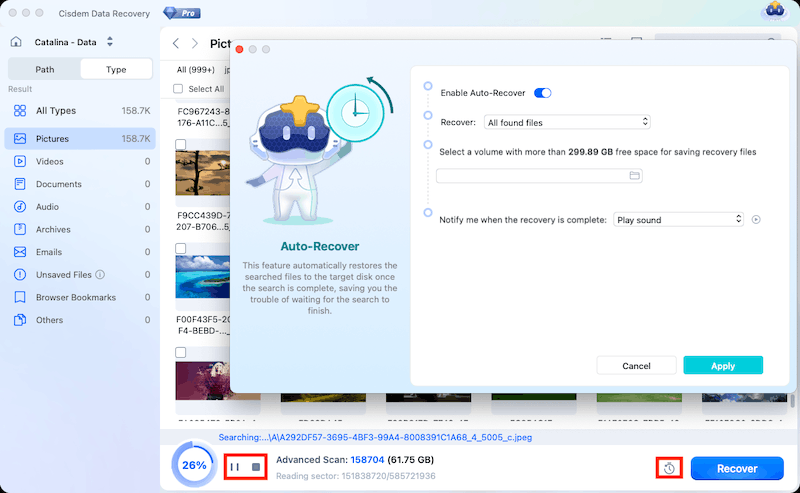
Task: Stop the advanced scan
Action: 256,466
